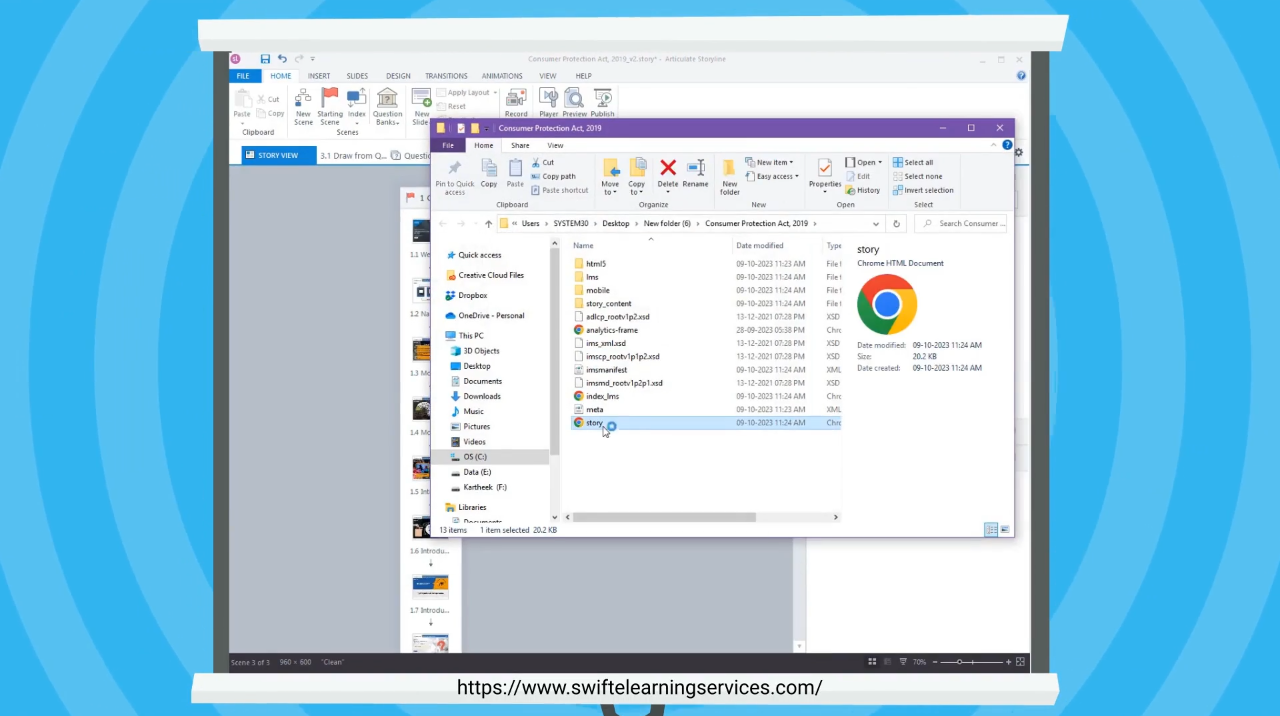Switch to the TRANSITIONS ribbon tab
This screenshot has height=716, width=1280.
[x=446, y=76]
